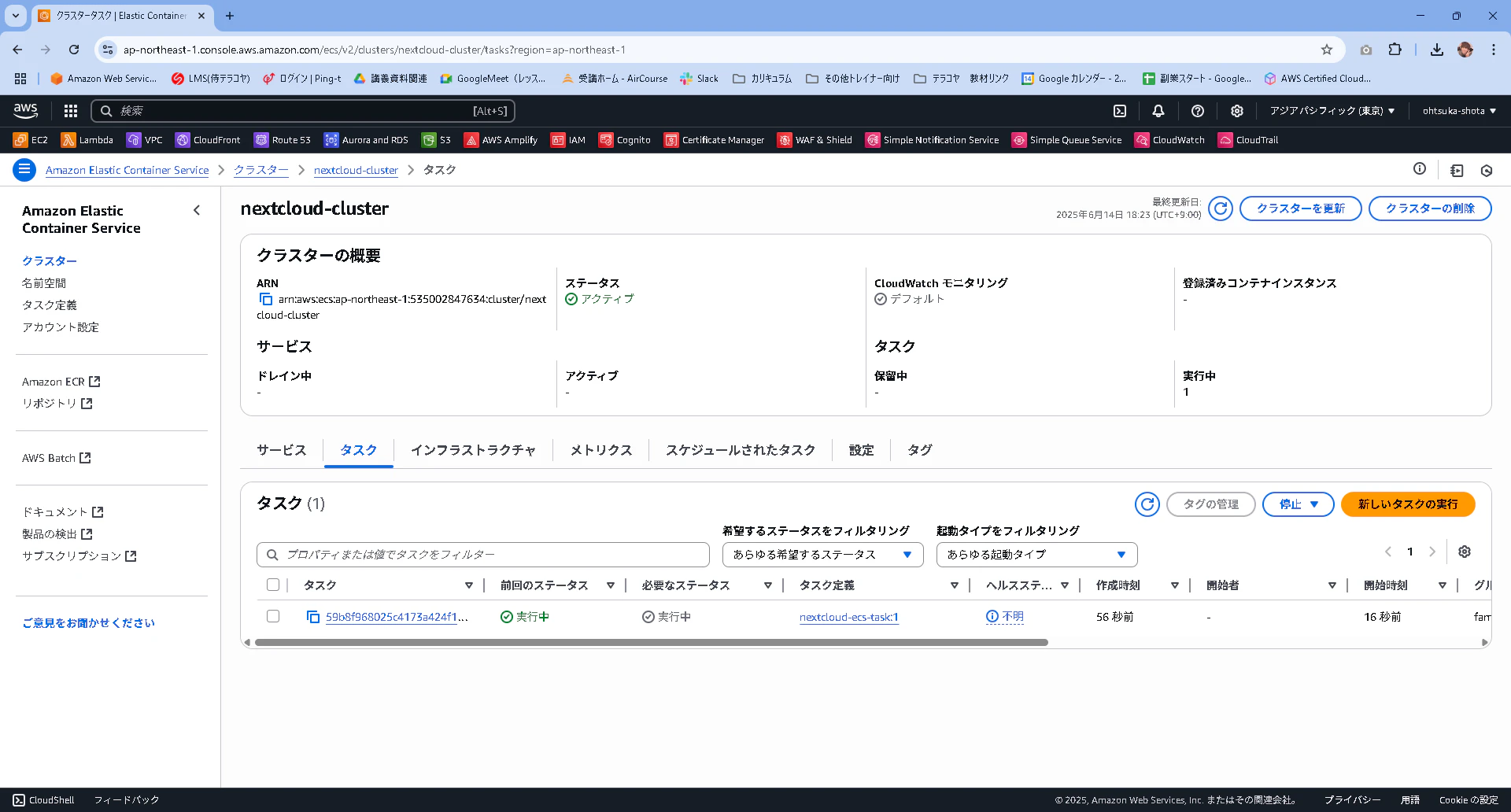Image resolution: width=1511 pixels, height=812 pixels.
Task: Copy the cluster ARN with the copy icon
Action: click(x=265, y=300)
